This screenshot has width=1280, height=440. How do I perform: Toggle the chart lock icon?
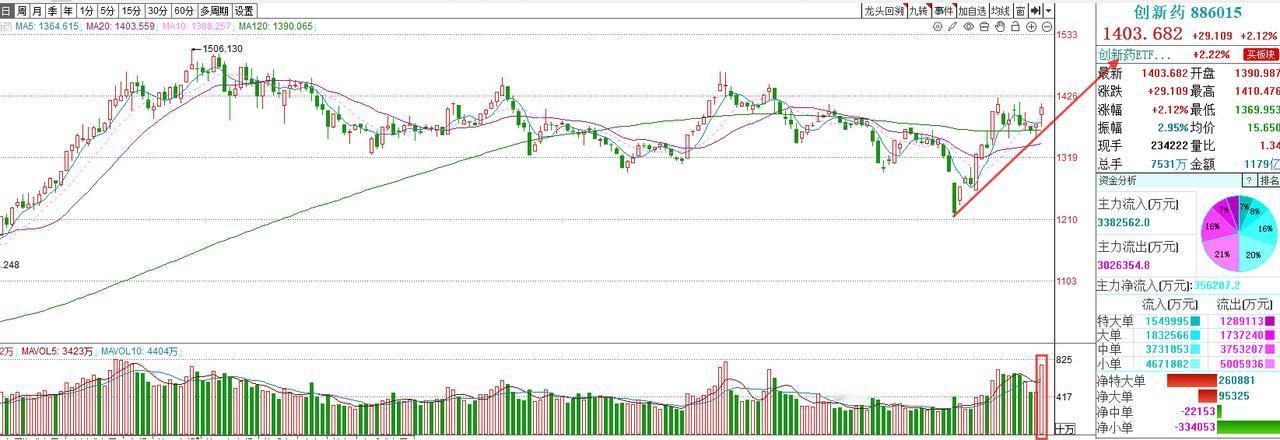(x=1015, y=27)
